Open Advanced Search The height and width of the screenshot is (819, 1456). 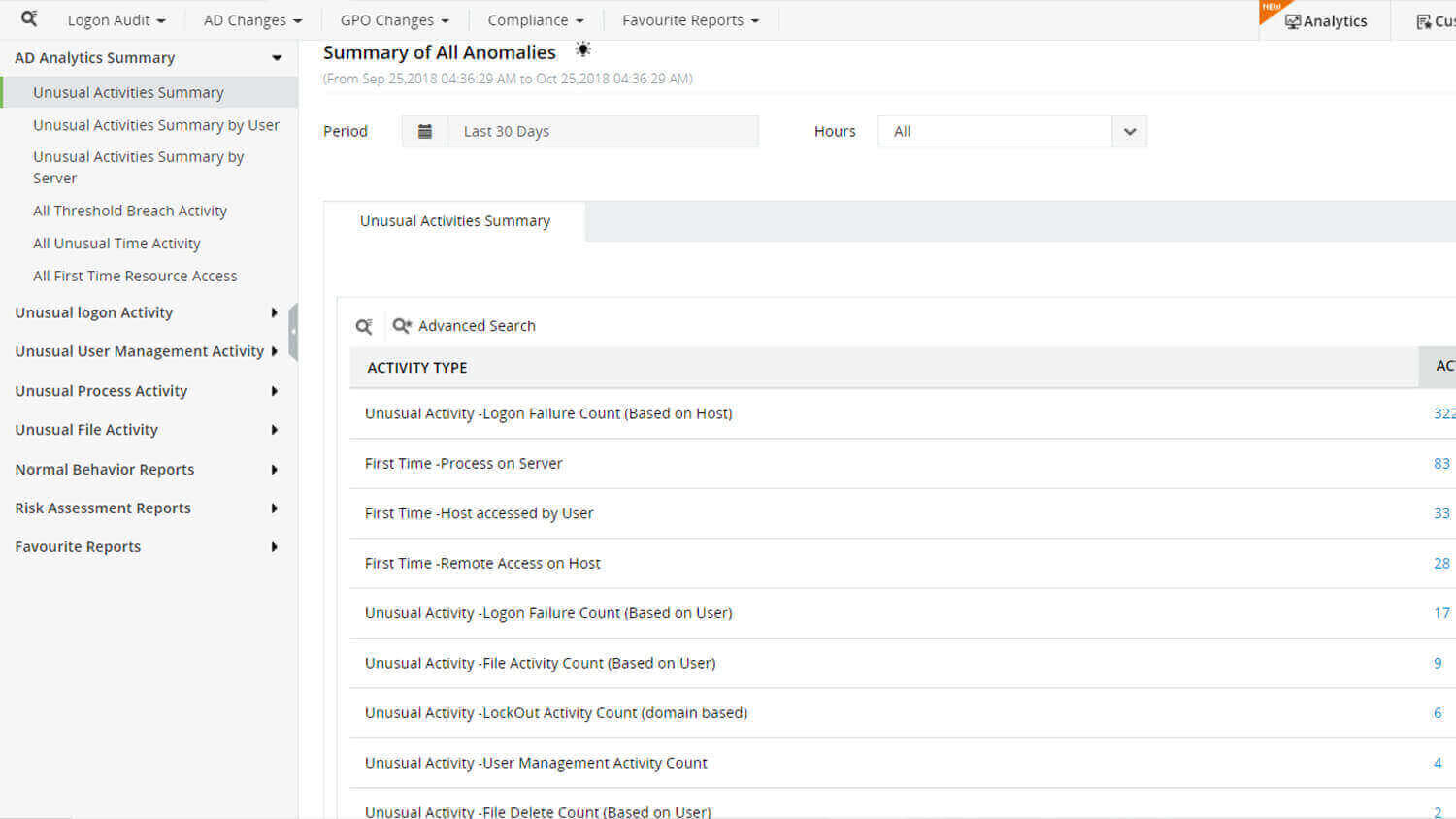464,326
